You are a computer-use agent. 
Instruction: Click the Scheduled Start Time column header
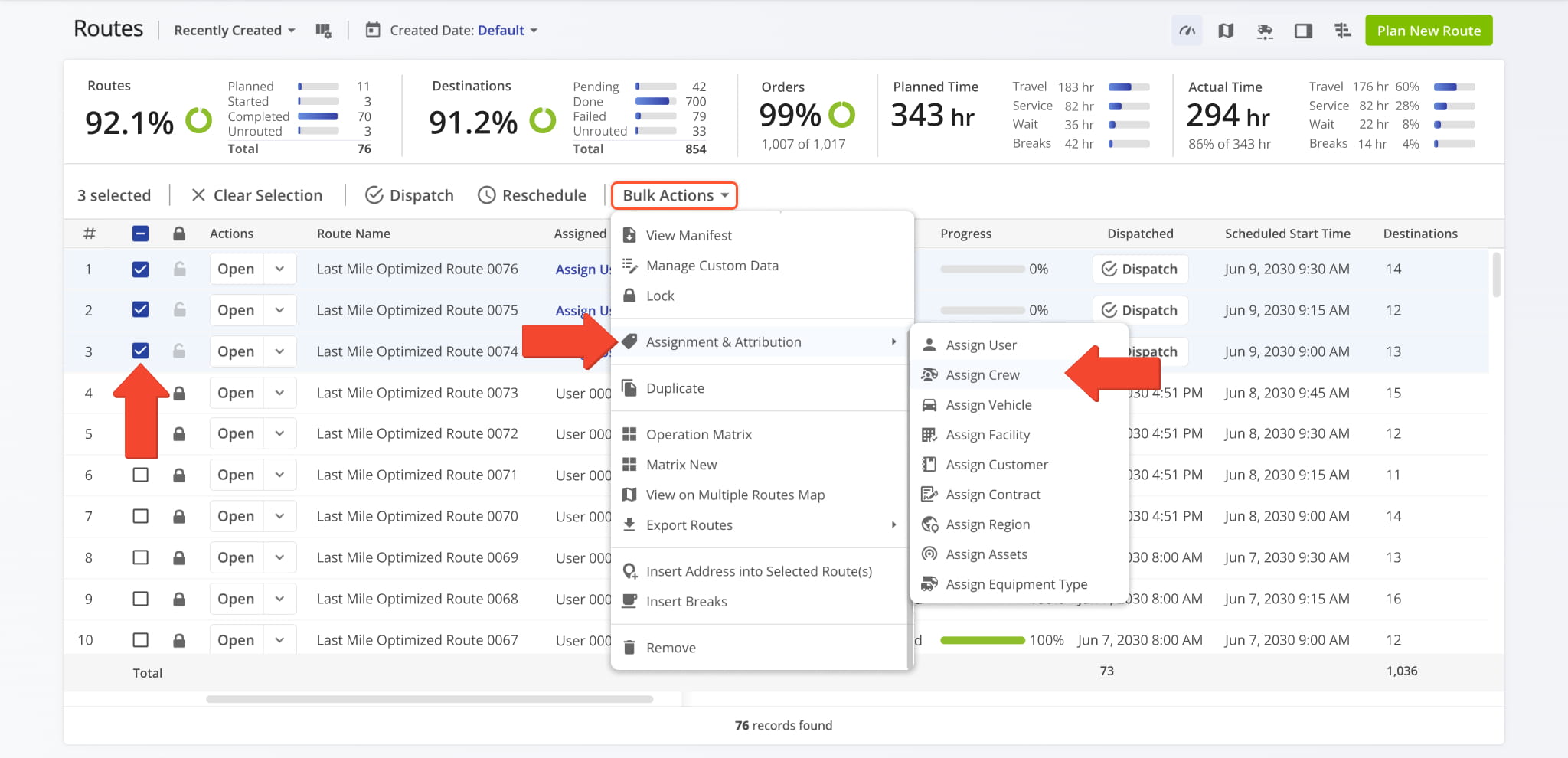(x=1287, y=234)
